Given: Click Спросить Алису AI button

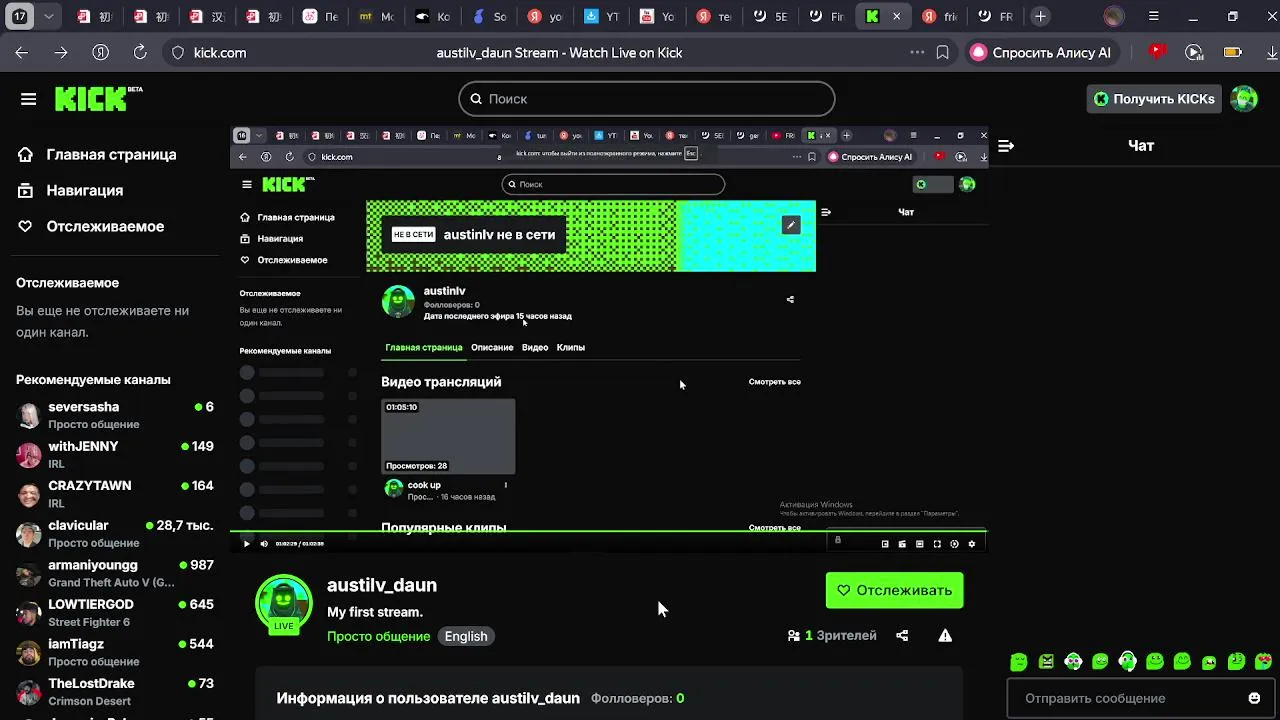Looking at the screenshot, I should pos(1041,53).
